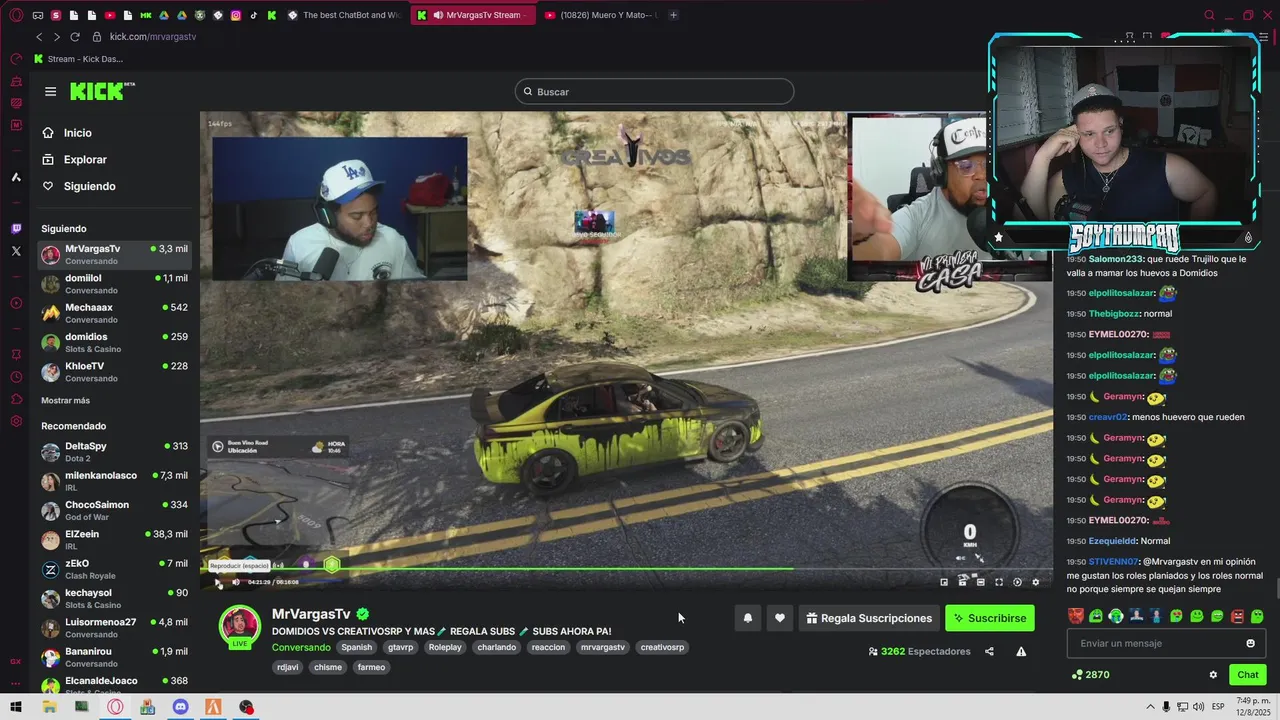Open the TikTok pinned tab

253,15
